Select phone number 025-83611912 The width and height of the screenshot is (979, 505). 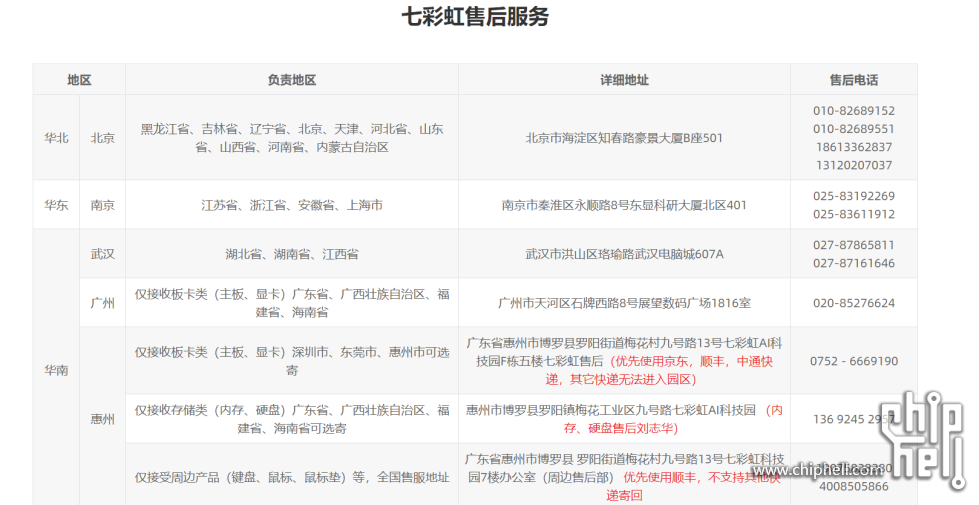(854, 213)
